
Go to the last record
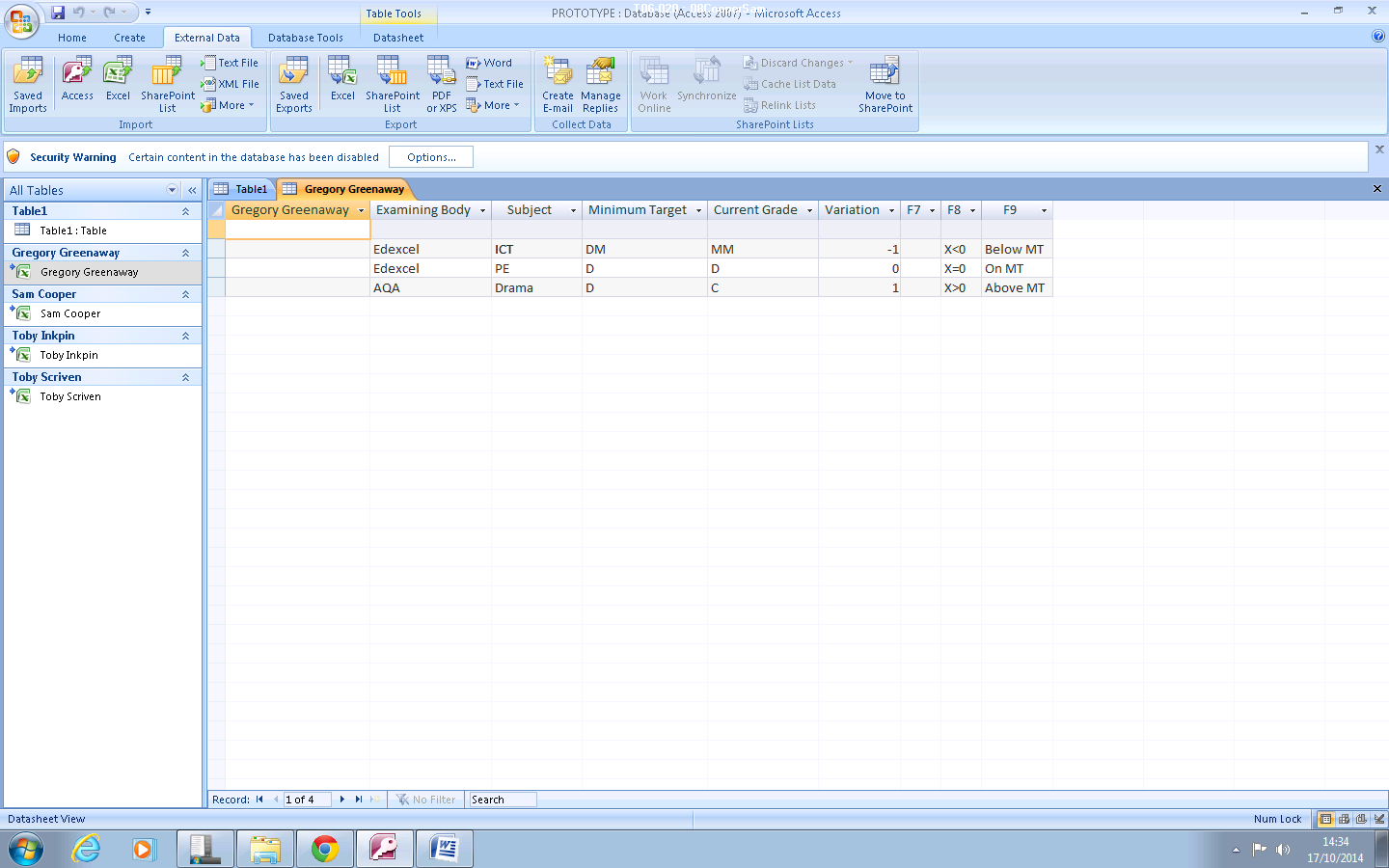[x=359, y=800]
